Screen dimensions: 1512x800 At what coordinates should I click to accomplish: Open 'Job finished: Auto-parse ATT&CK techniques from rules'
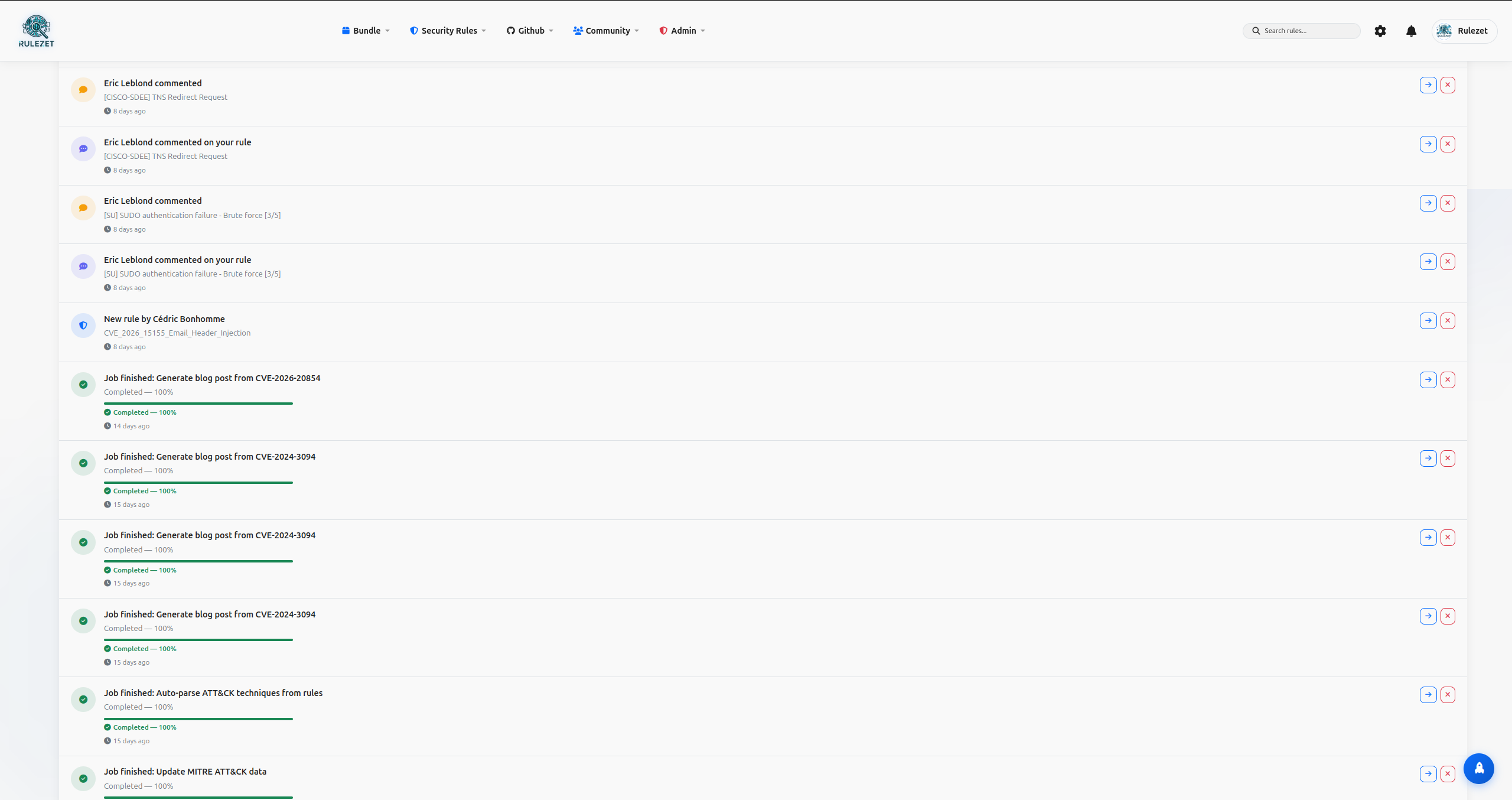[x=213, y=693]
